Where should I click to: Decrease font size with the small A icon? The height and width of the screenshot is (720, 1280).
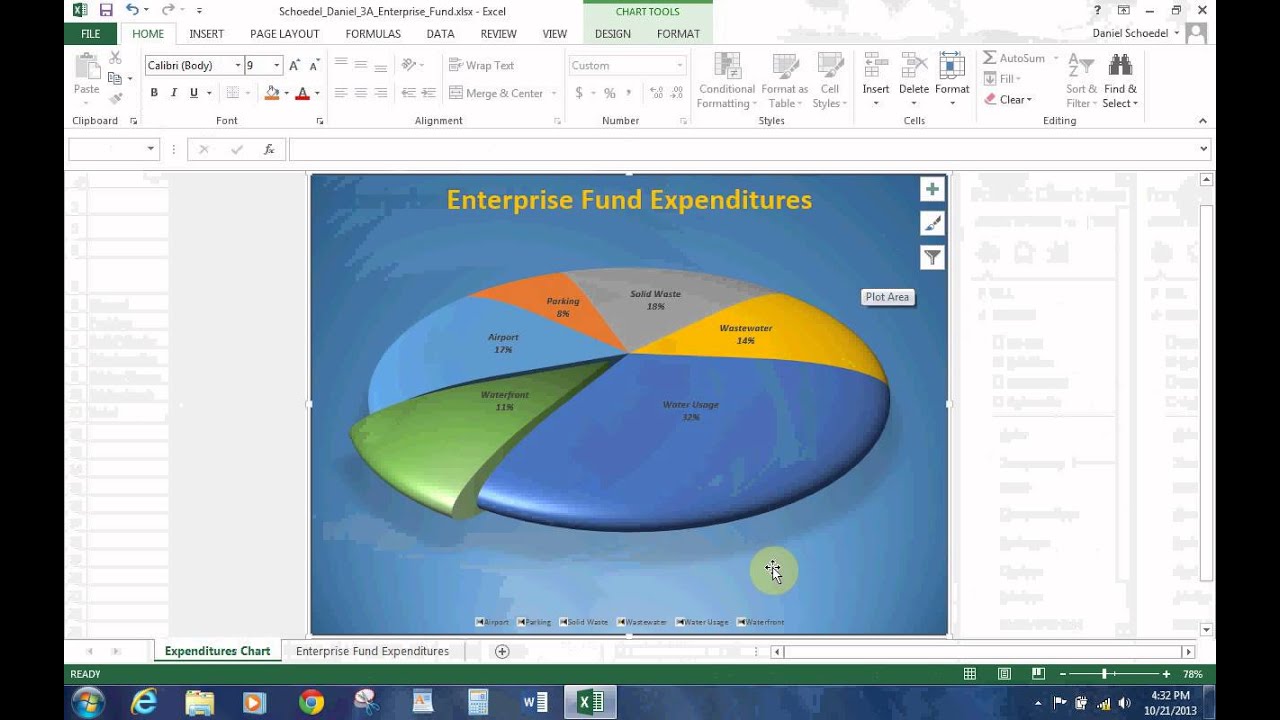point(313,65)
